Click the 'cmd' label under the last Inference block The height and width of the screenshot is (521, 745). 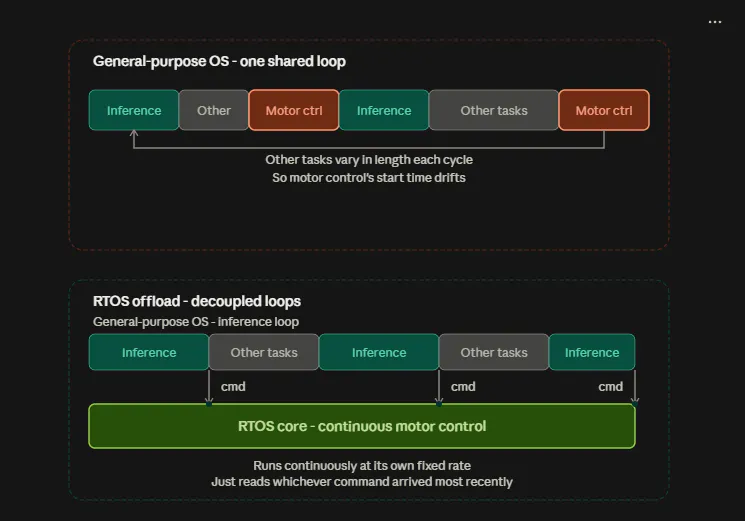611,387
